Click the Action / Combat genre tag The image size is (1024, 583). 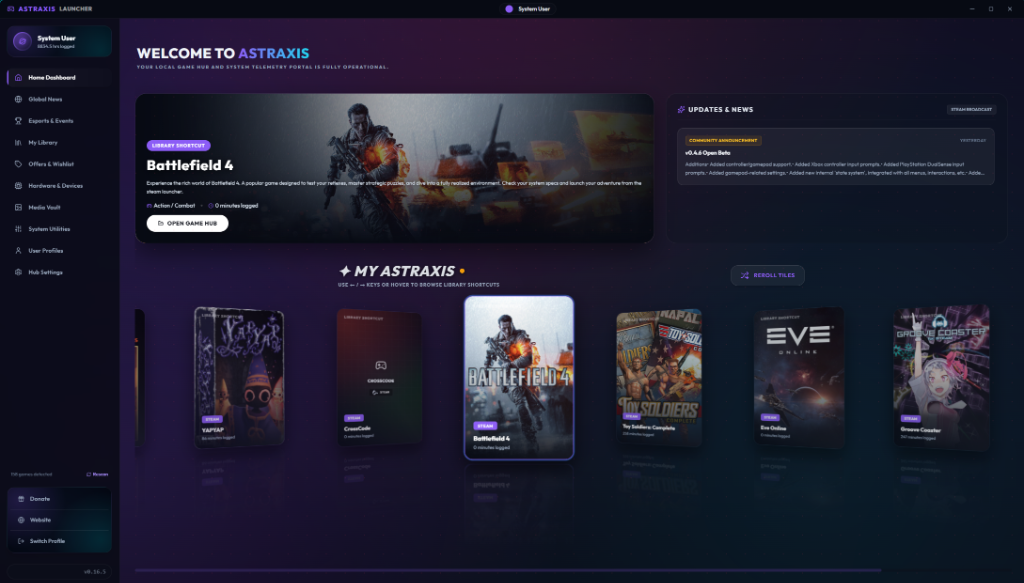pyautogui.click(x=171, y=206)
